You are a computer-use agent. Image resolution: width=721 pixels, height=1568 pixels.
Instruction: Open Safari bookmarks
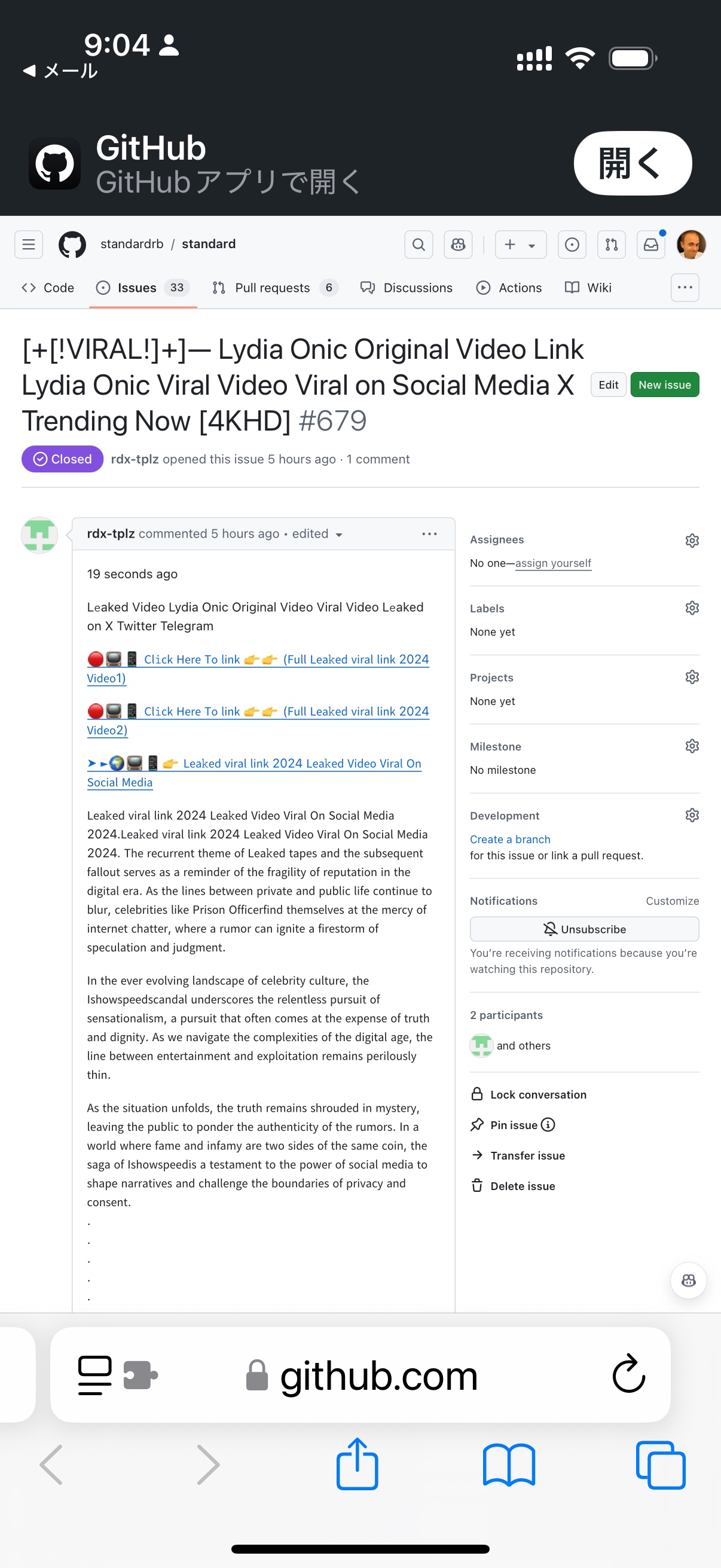(509, 1465)
